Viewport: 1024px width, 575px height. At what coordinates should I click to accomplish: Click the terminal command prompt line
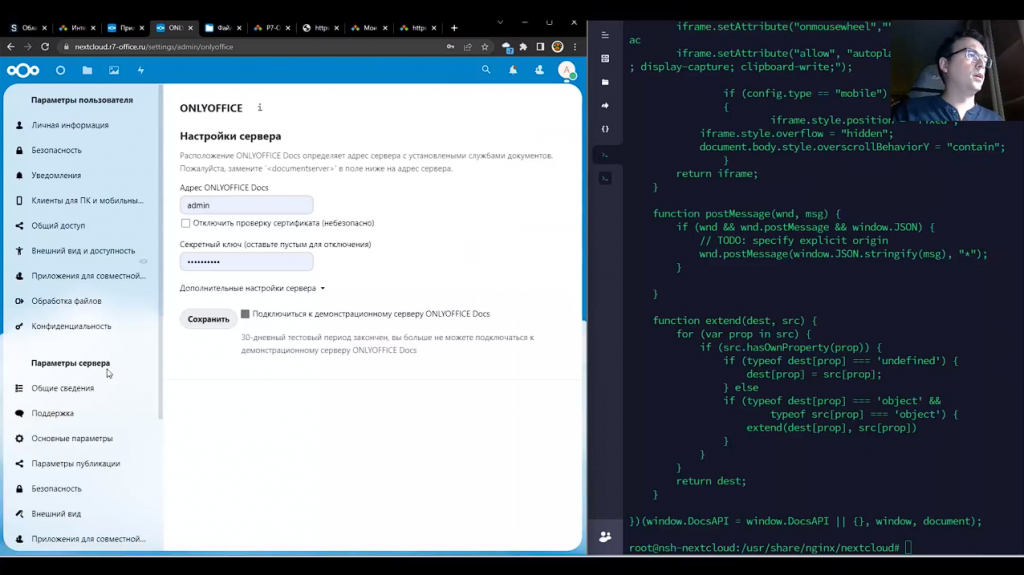[771, 548]
